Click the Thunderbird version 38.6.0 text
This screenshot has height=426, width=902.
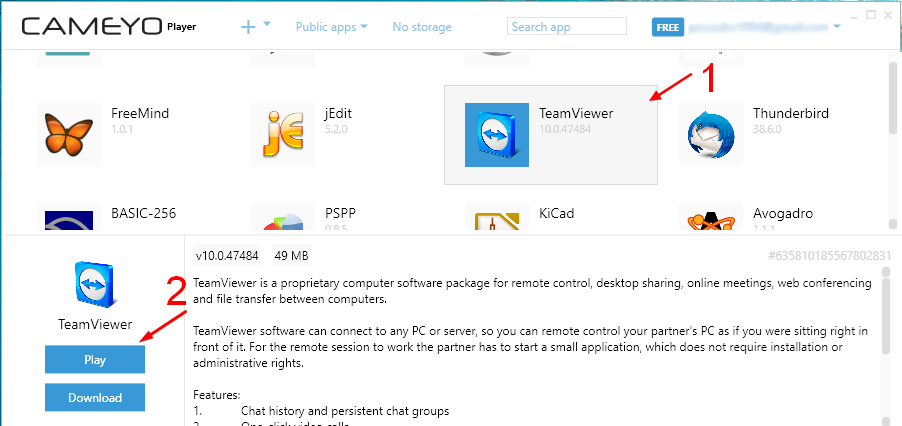click(767, 129)
